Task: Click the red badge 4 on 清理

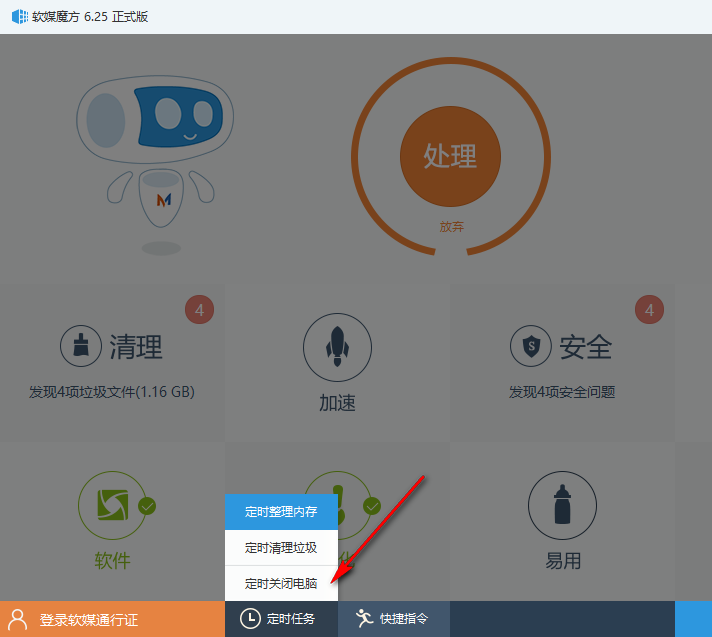Action: (x=199, y=310)
